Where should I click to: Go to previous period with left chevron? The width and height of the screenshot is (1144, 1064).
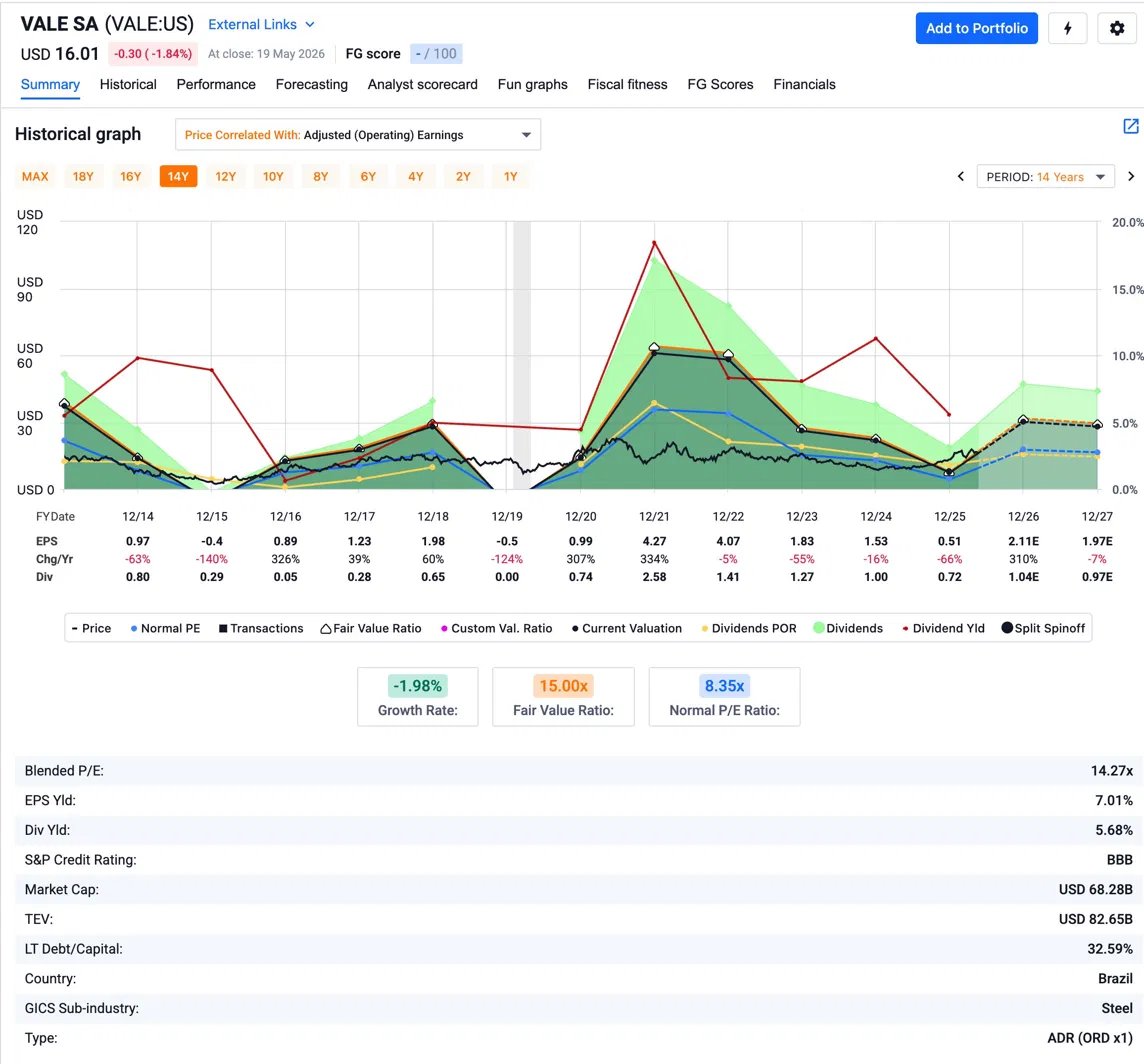click(x=960, y=177)
